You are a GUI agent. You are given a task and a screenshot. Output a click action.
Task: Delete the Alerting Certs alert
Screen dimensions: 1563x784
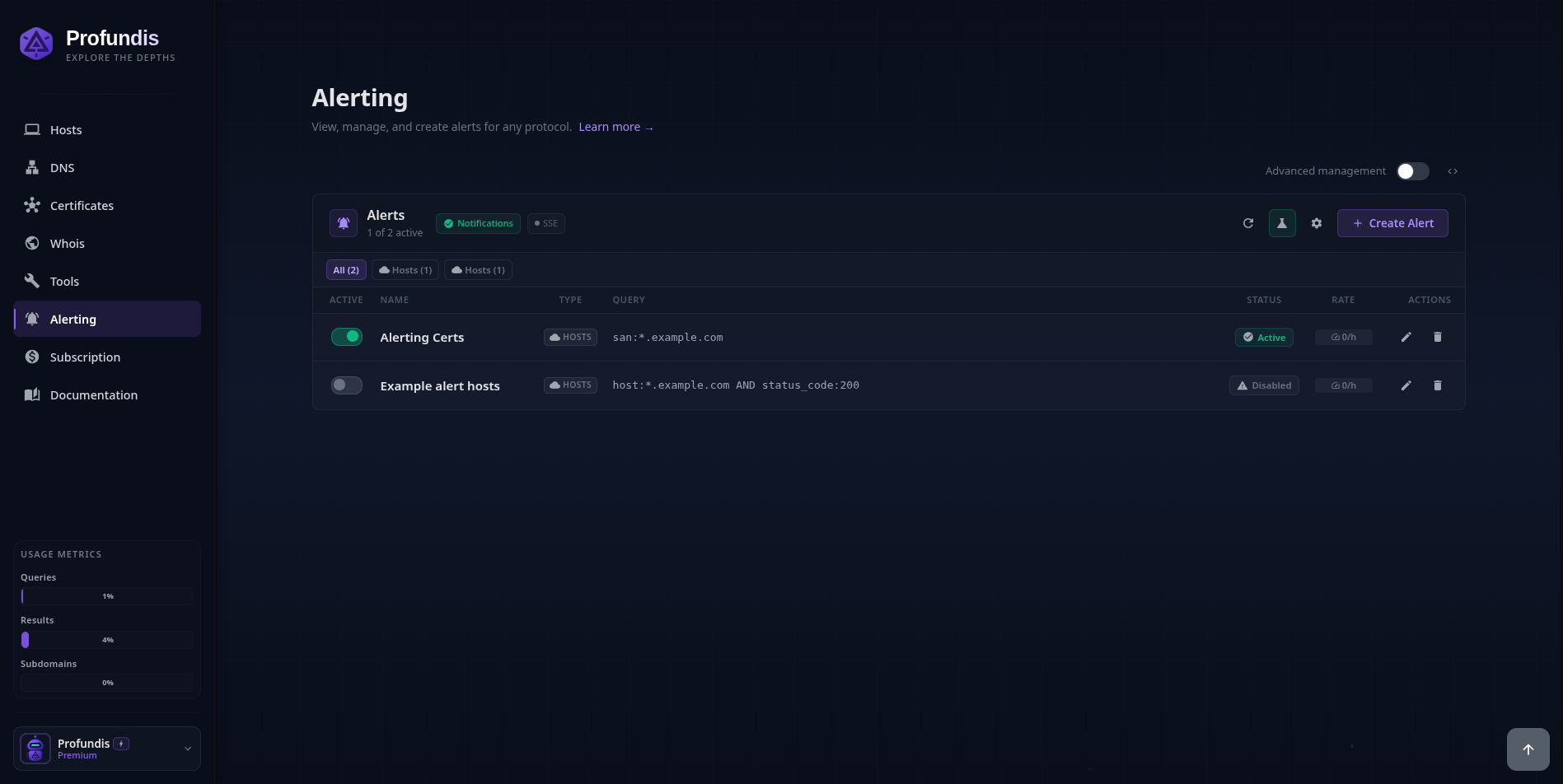coord(1438,337)
